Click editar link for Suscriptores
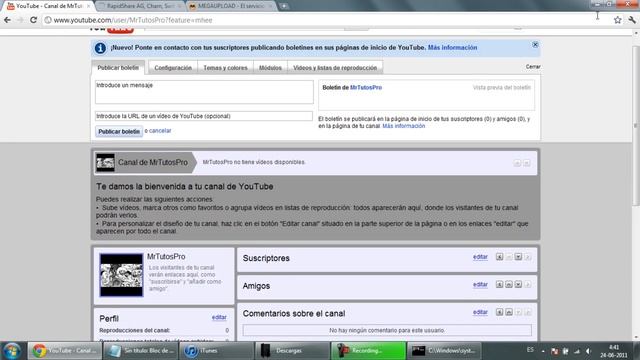 coord(480,257)
